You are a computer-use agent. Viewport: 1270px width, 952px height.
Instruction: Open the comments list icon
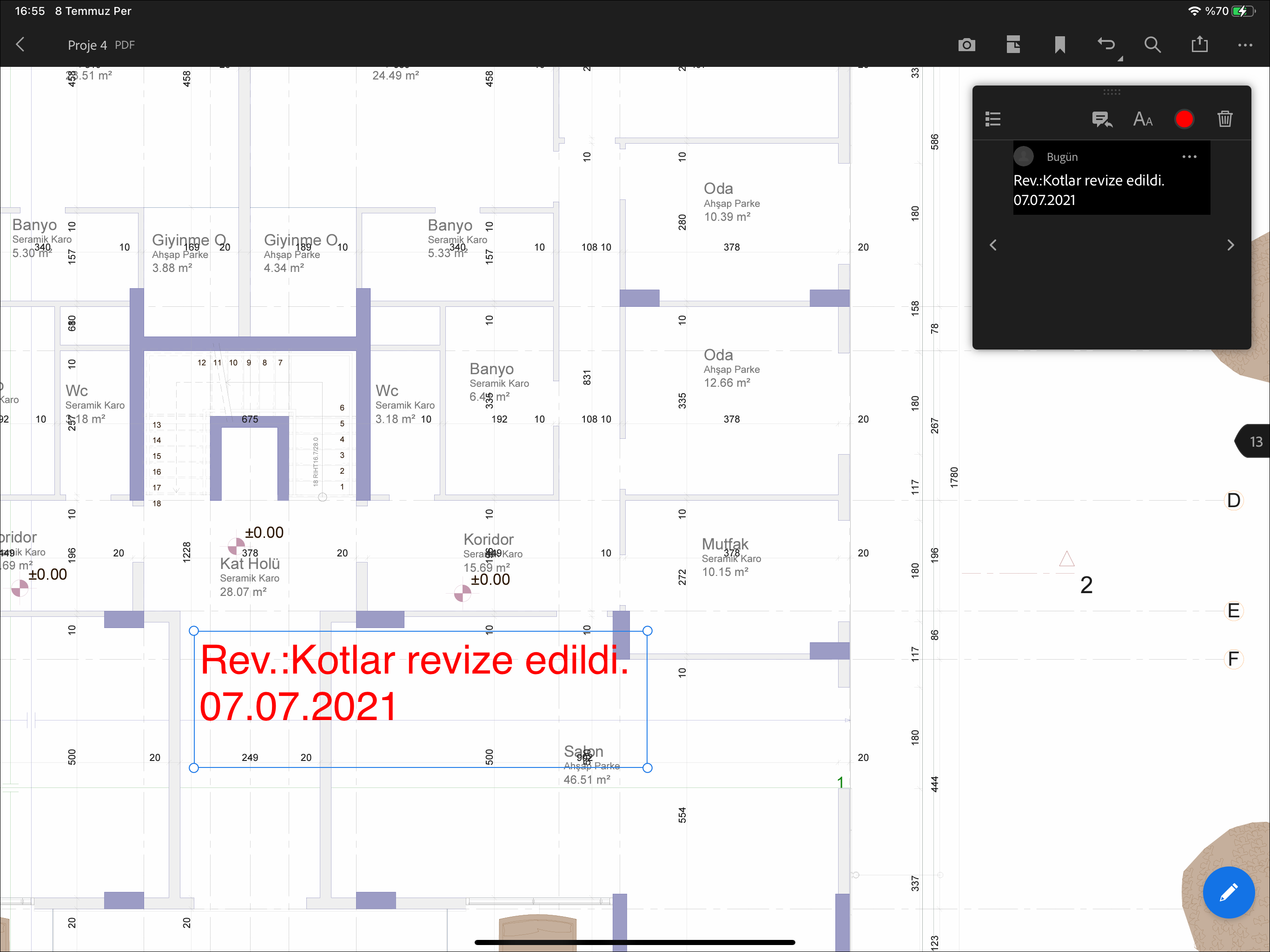(x=992, y=119)
